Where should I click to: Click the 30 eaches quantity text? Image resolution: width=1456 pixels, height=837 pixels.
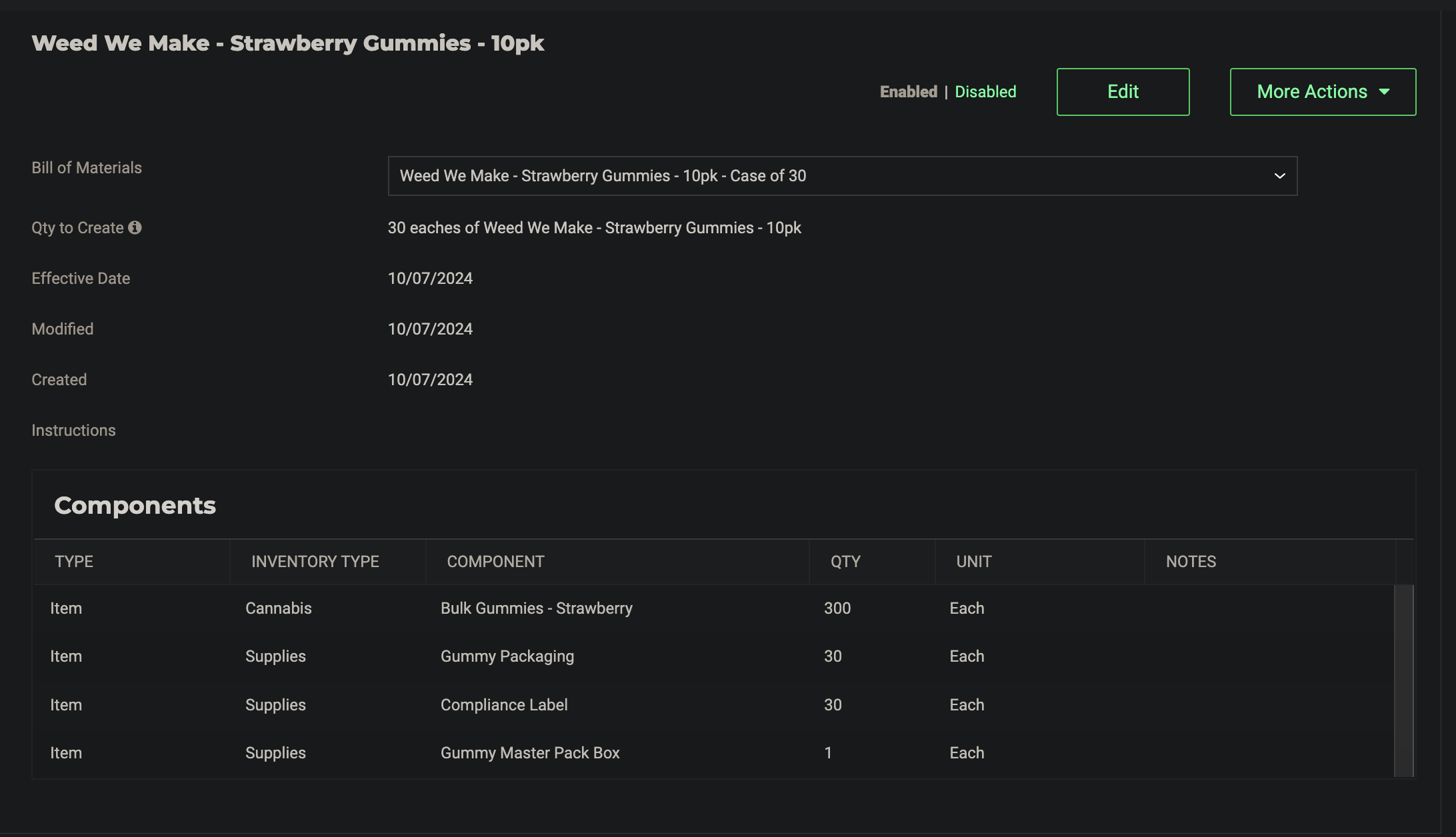594,228
